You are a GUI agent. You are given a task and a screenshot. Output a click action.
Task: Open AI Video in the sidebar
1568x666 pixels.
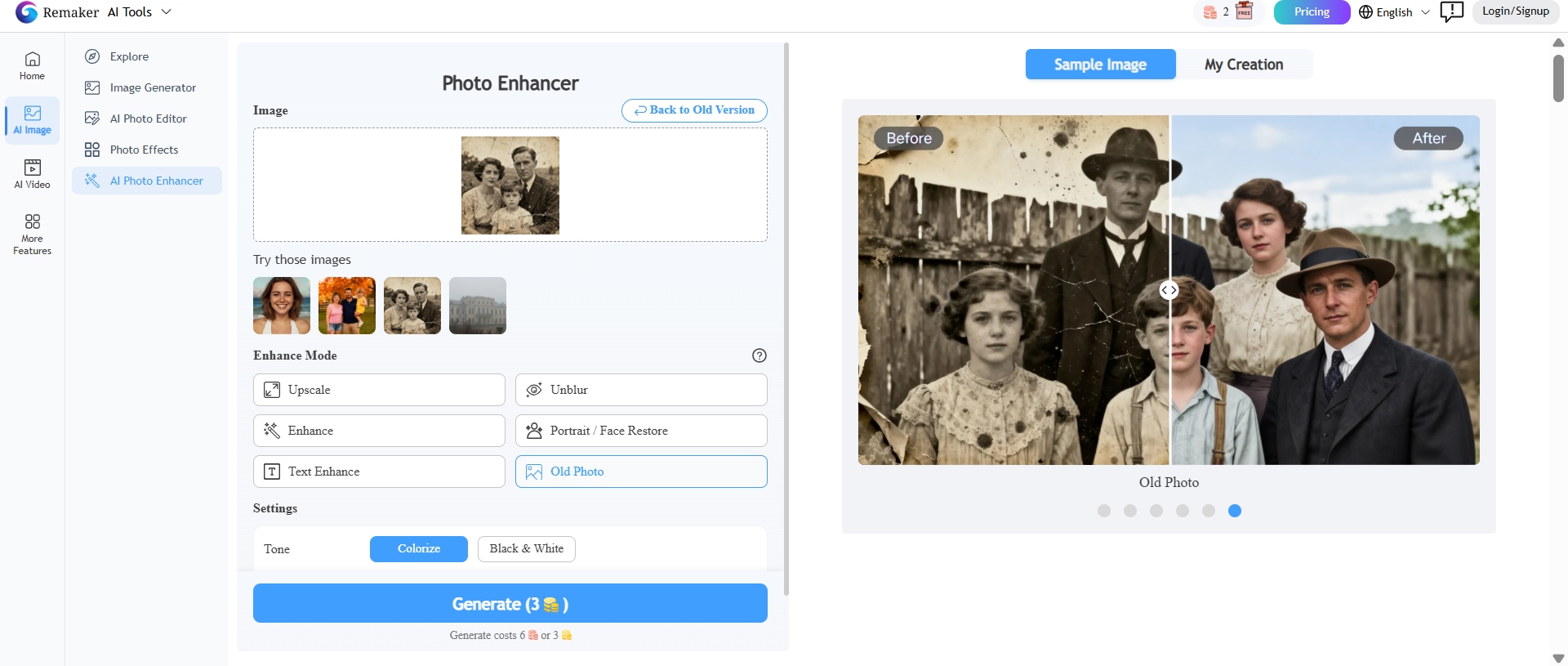click(x=33, y=175)
